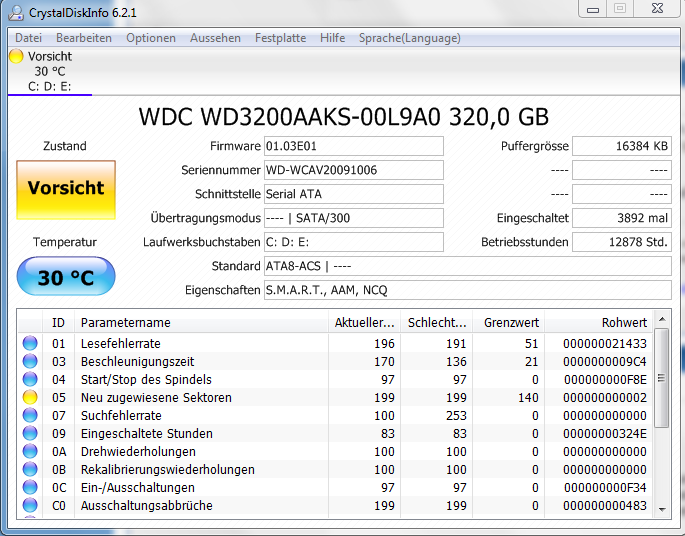The image size is (685, 536).
Task: Click raw value 000000000483
Action: [605, 505]
